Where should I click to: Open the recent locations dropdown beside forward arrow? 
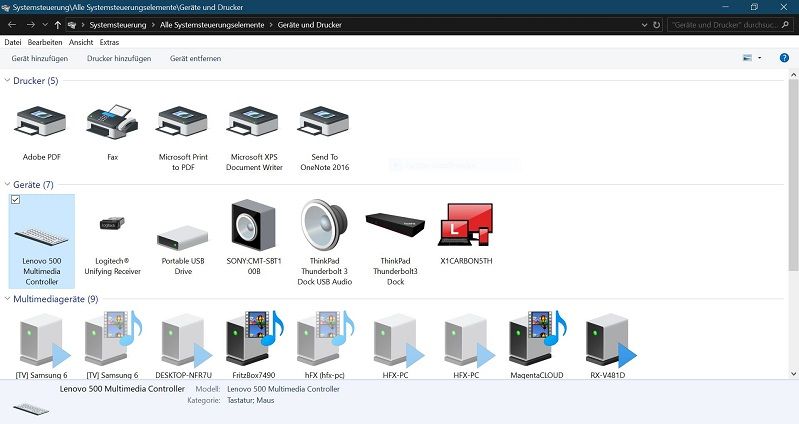coord(45,24)
